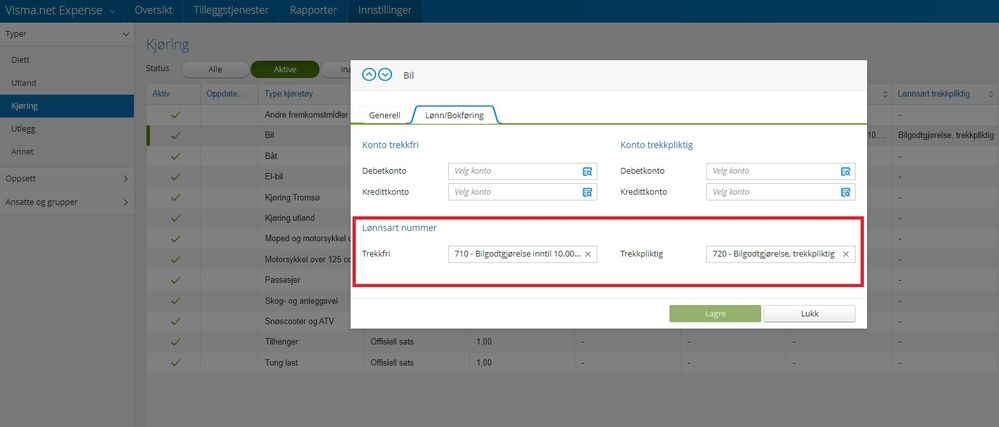Toggle active checkmark for Bil row

pos(176,136)
